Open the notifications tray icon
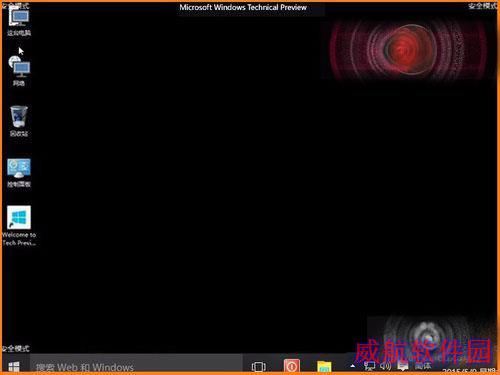This screenshot has height=375, width=500. [x=403, y=366]
